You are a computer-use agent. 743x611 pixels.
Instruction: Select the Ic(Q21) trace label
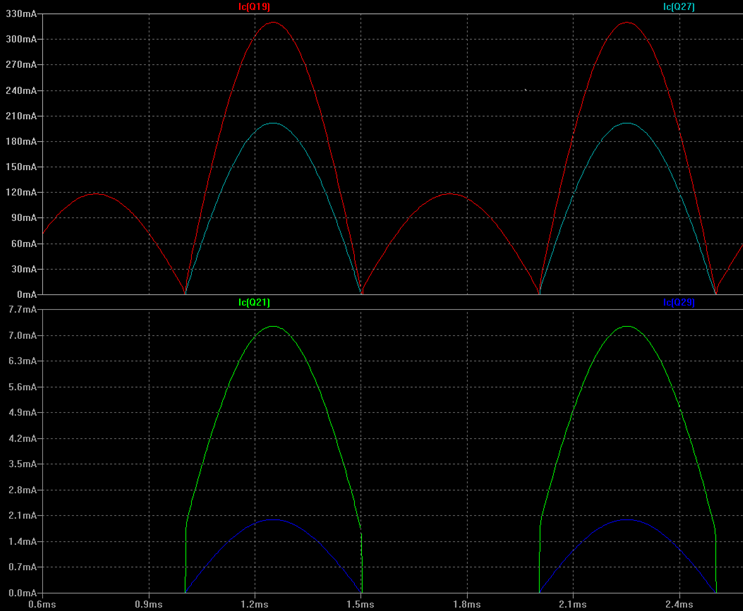tap(254, 302)
